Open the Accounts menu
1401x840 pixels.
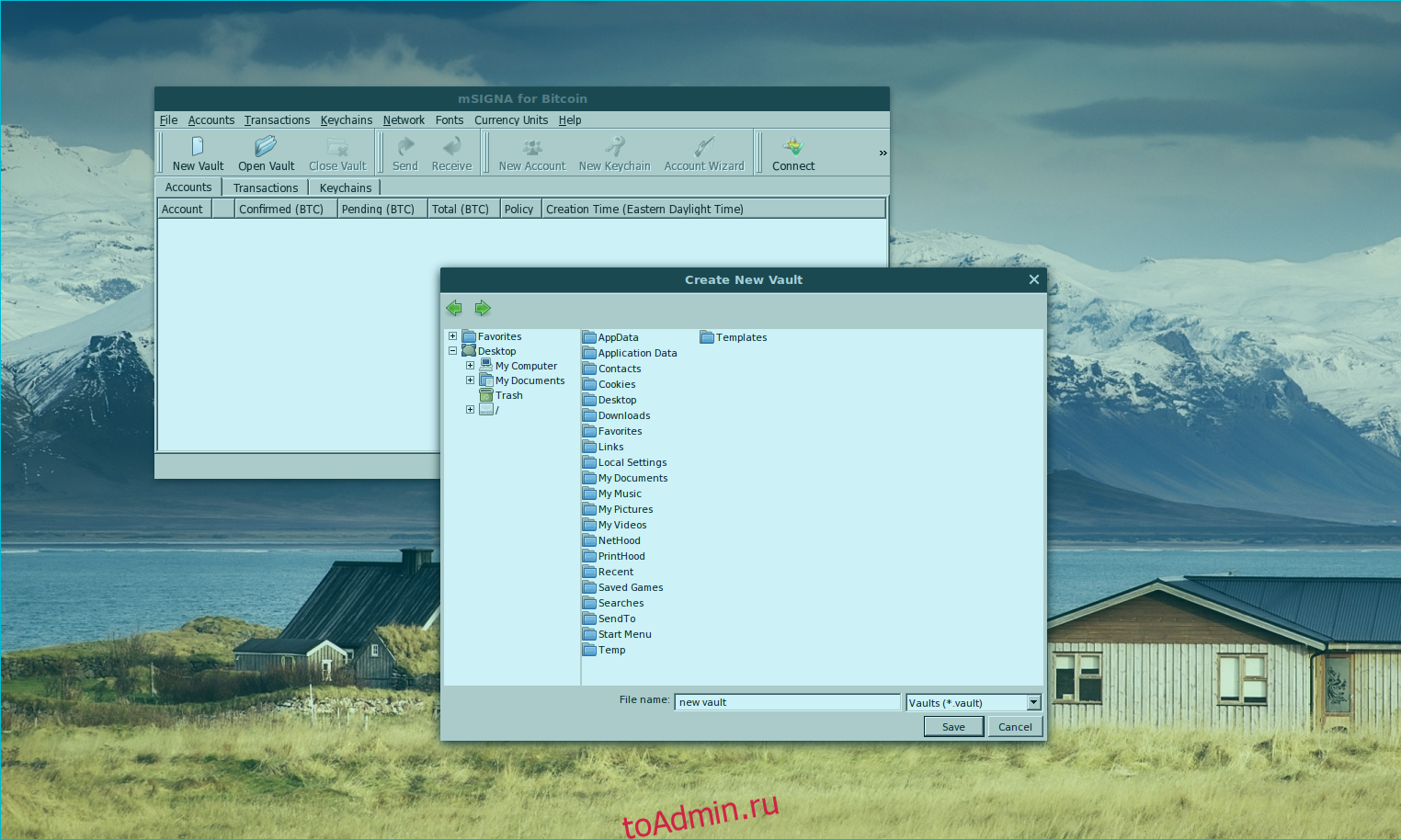pos(211,119)
